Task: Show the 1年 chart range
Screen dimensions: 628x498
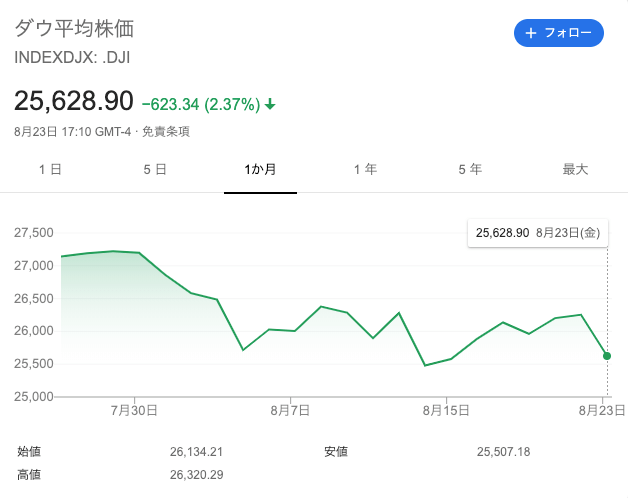Action: tap(365, 170)
